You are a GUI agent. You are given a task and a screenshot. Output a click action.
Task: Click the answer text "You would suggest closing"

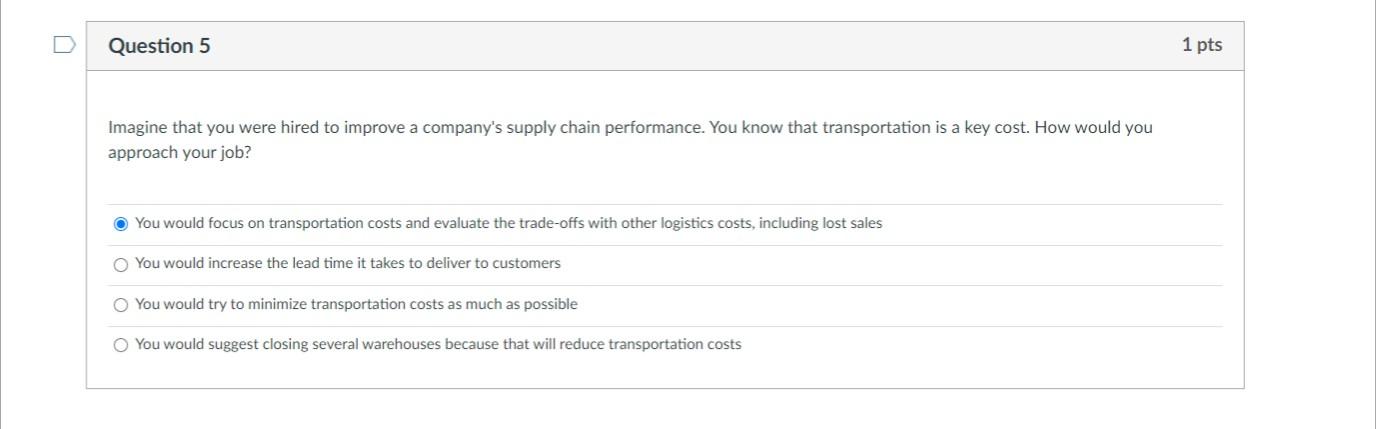tap(438, 344)
